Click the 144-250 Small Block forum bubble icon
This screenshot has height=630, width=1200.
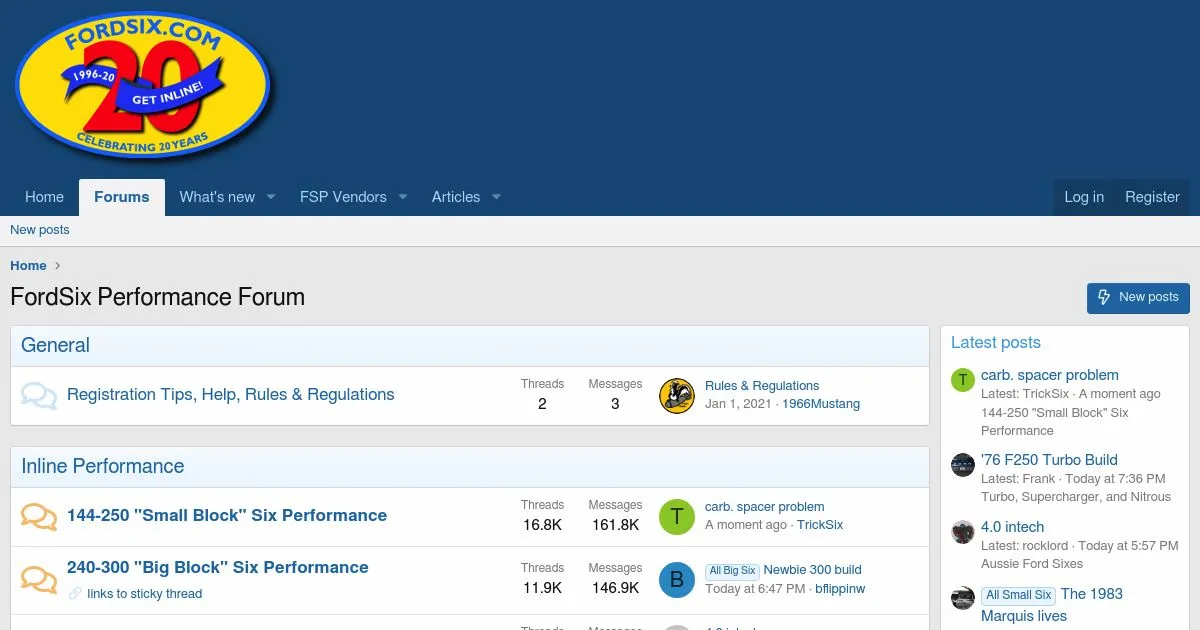[x=39, y=517]
